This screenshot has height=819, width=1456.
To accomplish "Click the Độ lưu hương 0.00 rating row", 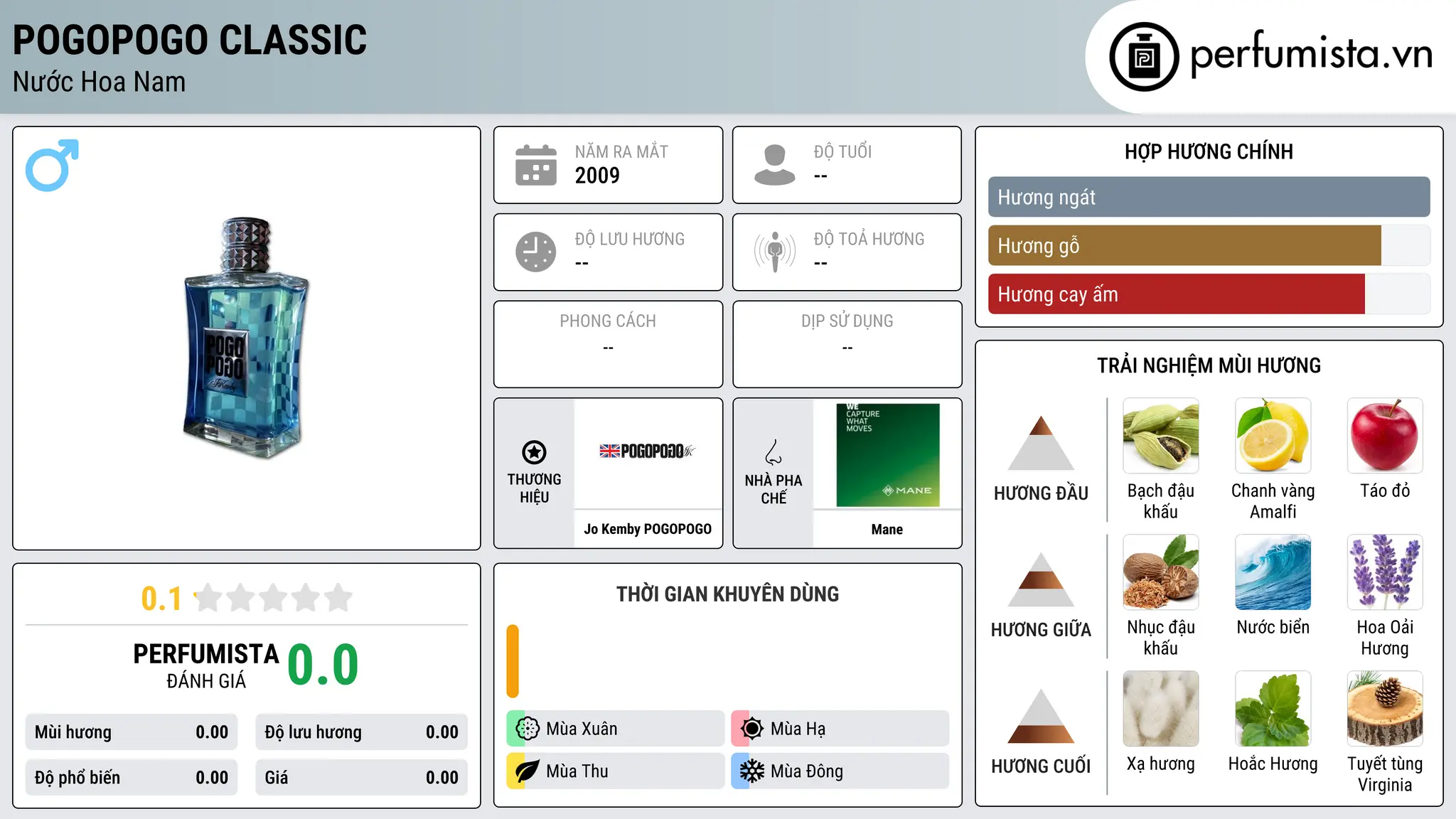I will pos(362,732).
